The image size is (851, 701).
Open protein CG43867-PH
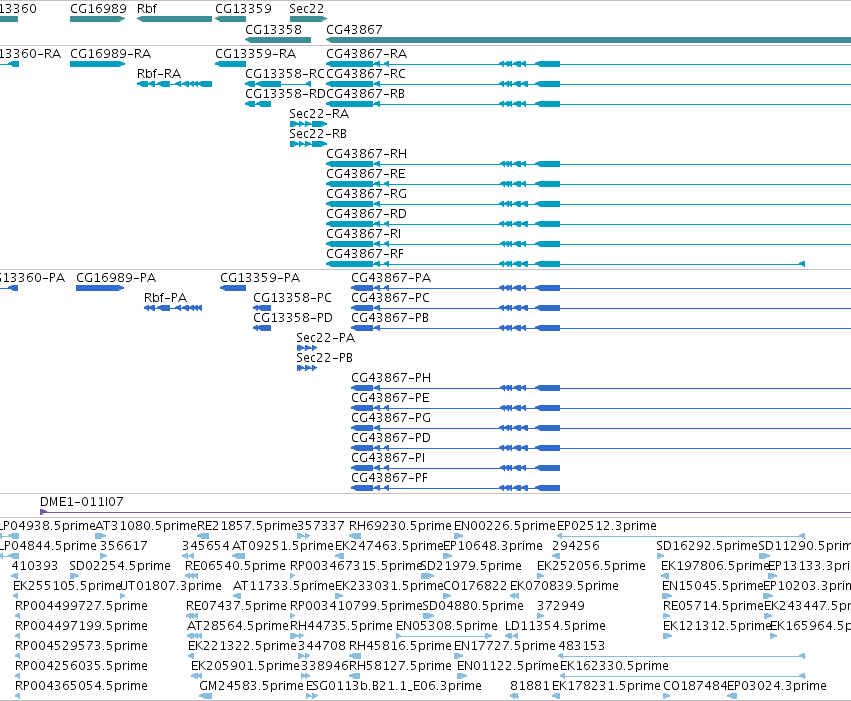click(x=391, y=378)
